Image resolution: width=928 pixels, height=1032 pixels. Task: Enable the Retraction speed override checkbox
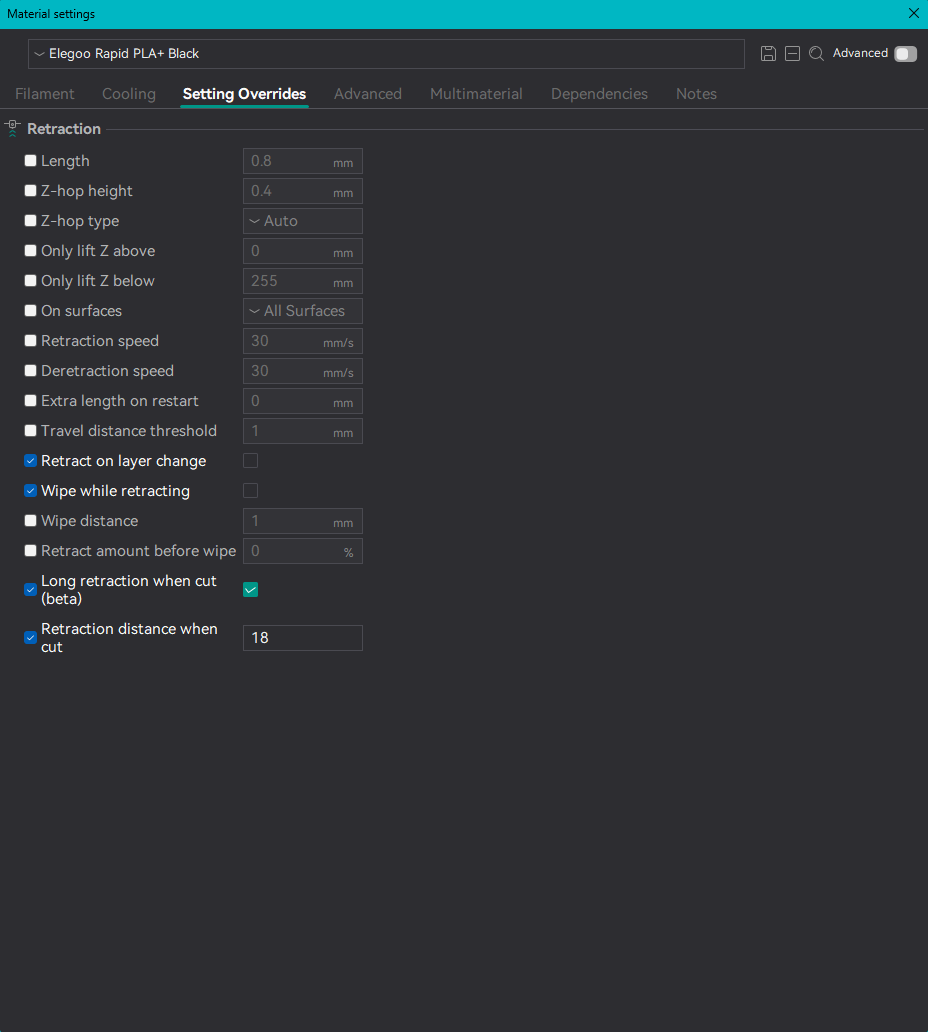[30, 341]
